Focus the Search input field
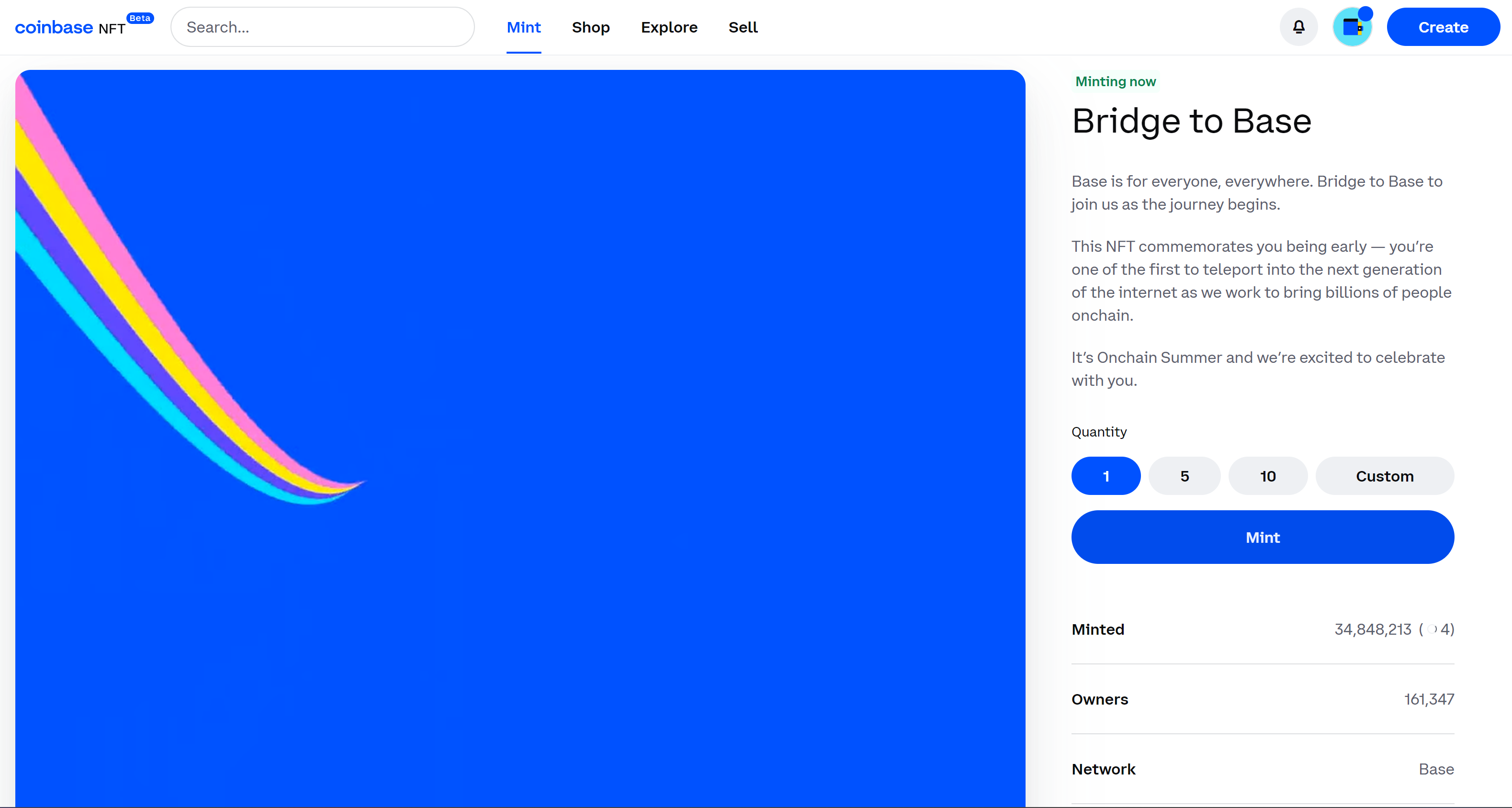This screenshot has height=808, width=1512. 322,27
